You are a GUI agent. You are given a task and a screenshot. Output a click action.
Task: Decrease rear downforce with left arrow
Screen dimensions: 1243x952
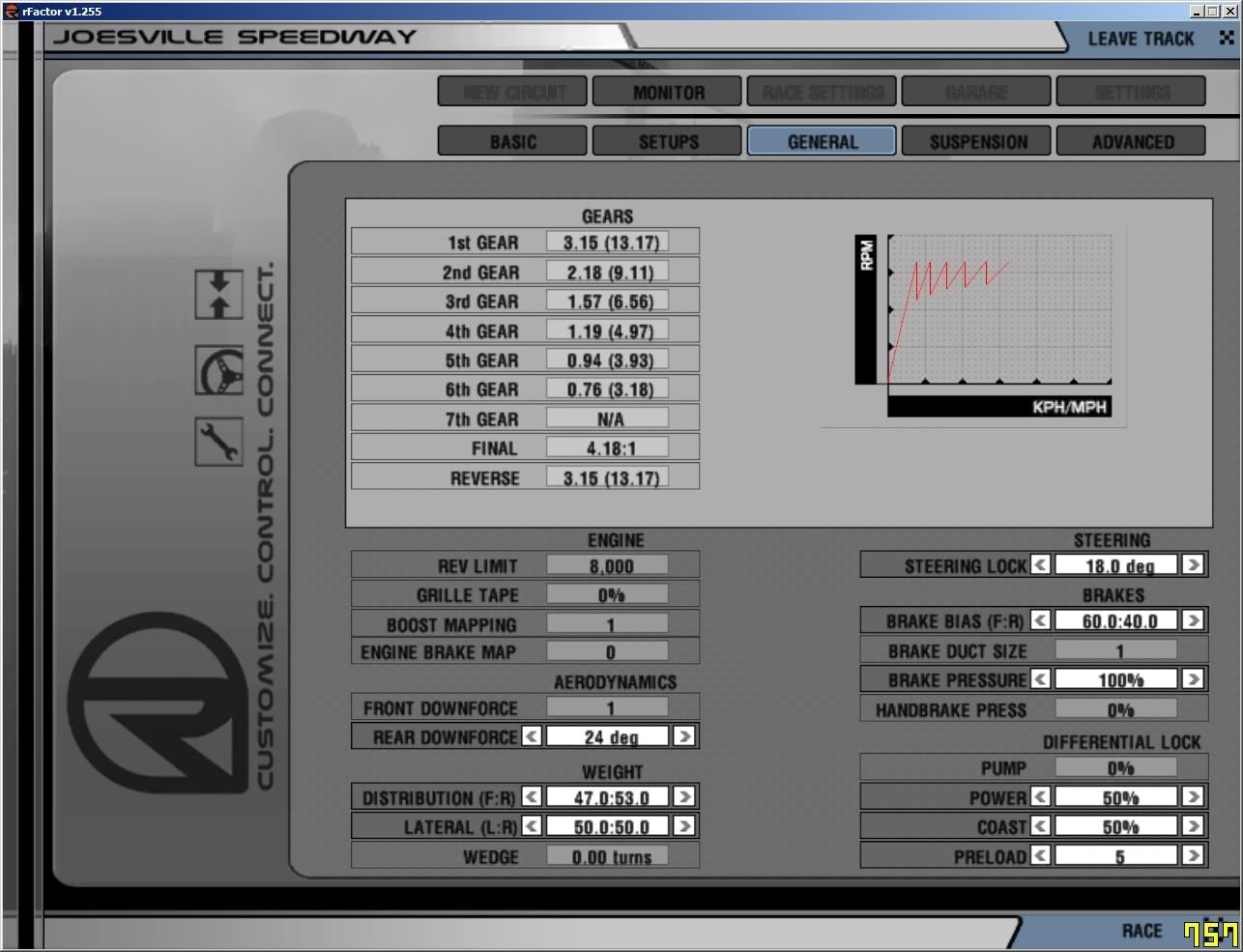pos(532,736)
